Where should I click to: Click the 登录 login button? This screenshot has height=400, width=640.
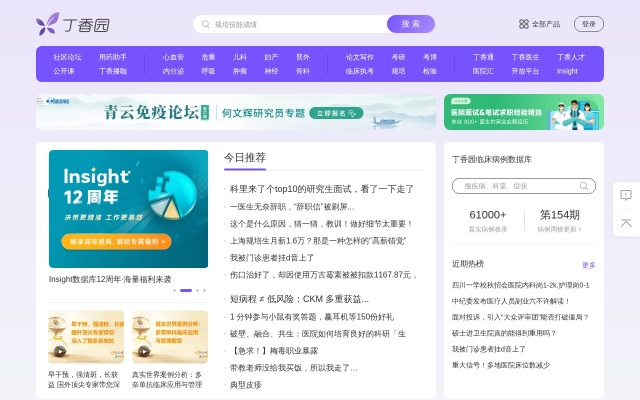(589, 24)
